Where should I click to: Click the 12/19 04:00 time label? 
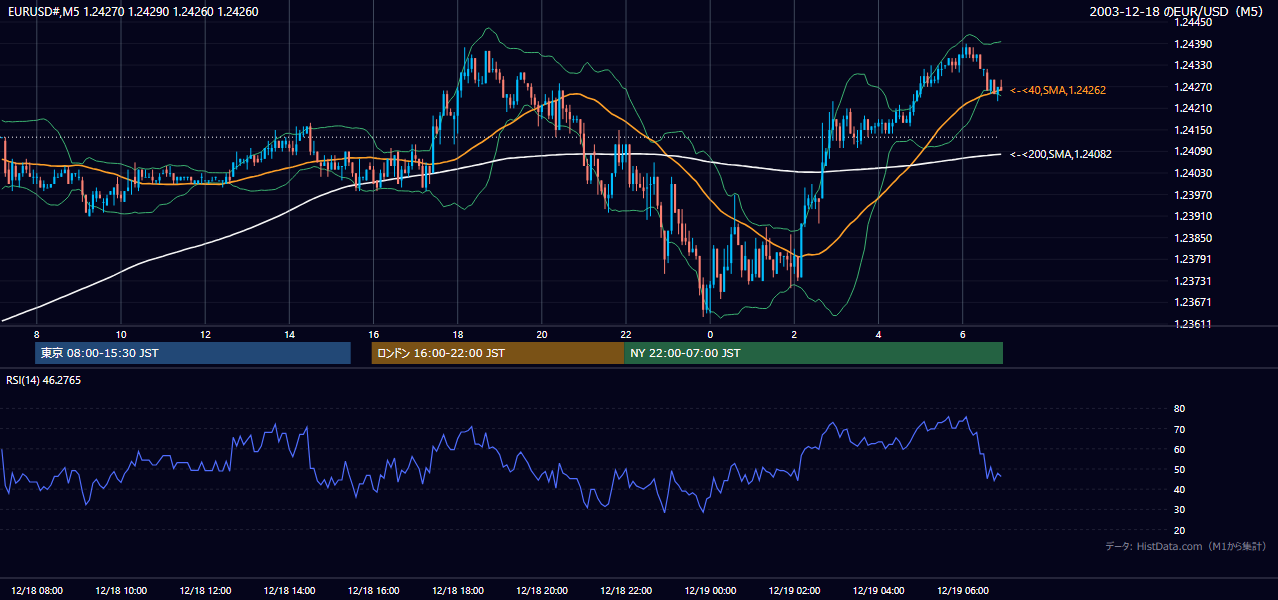click(x=878, y=591)
